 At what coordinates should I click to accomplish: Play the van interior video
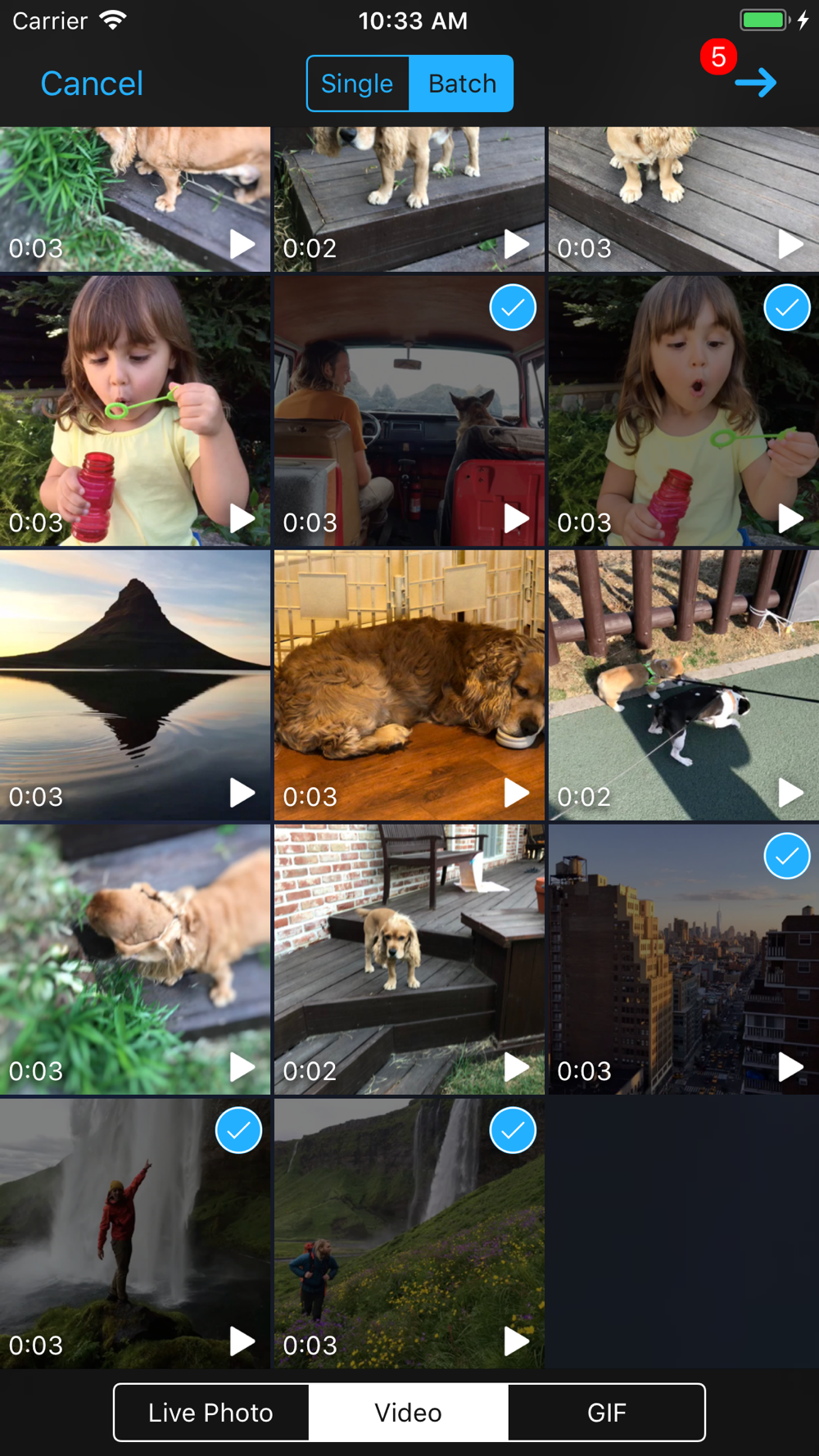516,518
